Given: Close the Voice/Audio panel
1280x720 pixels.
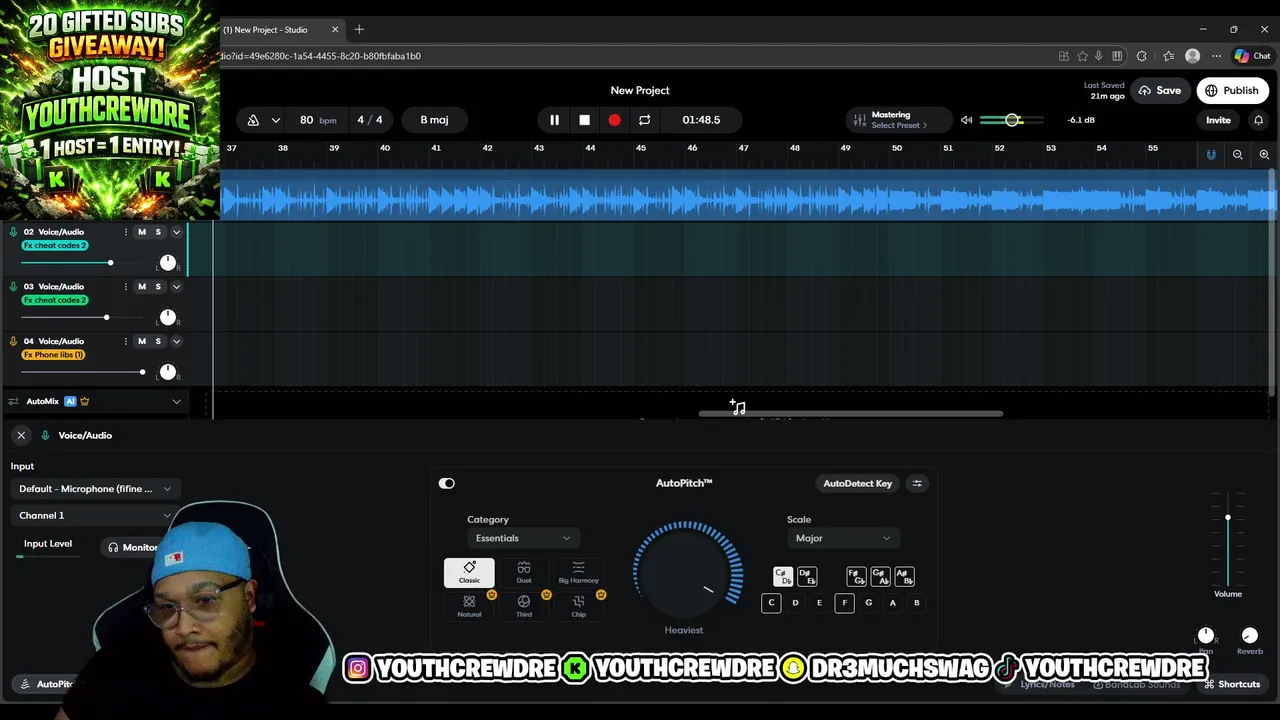Looking at the screenshot, I should click(x=21, y=435).
